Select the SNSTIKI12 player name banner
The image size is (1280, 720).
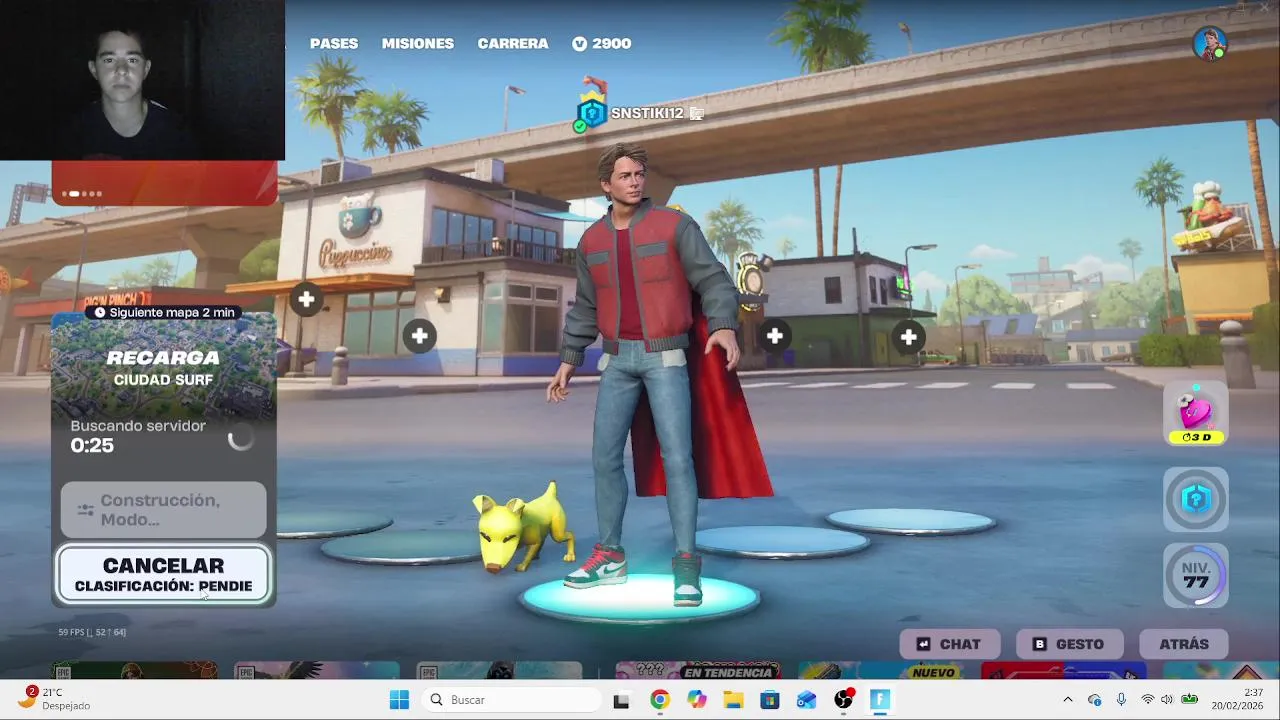click(x=647, y=113)
